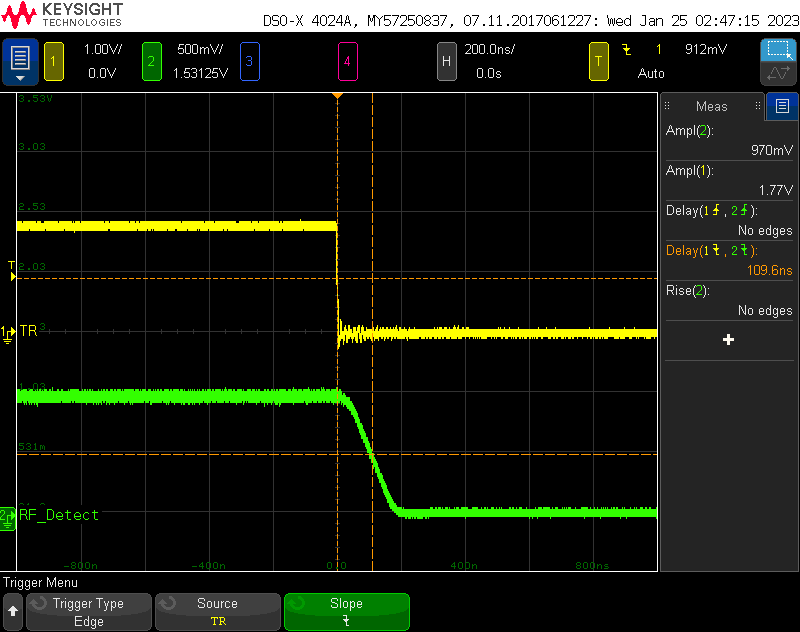This screenshot has width=800, height=632.
Task: Open the Meas panel header
Action: pyautogui.click(x=712, y=106)
